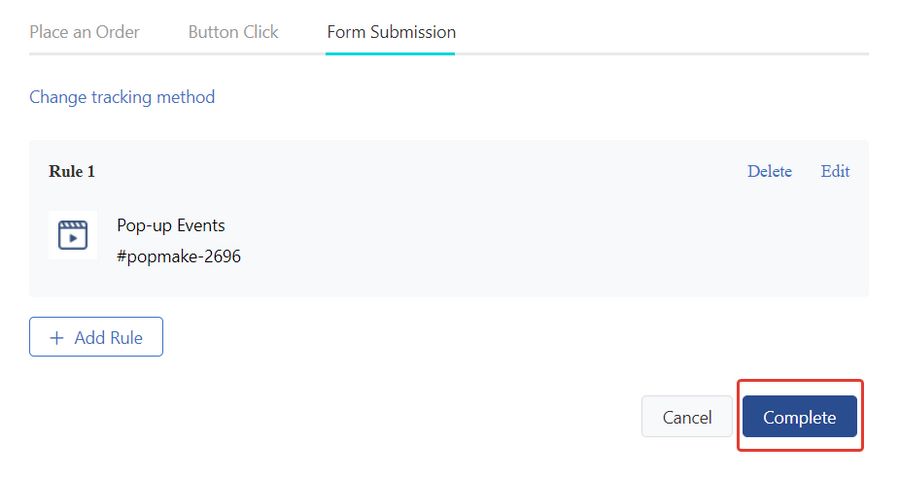
Task: Add a new rule with Add Rule
Action: (x=96, y=337)
